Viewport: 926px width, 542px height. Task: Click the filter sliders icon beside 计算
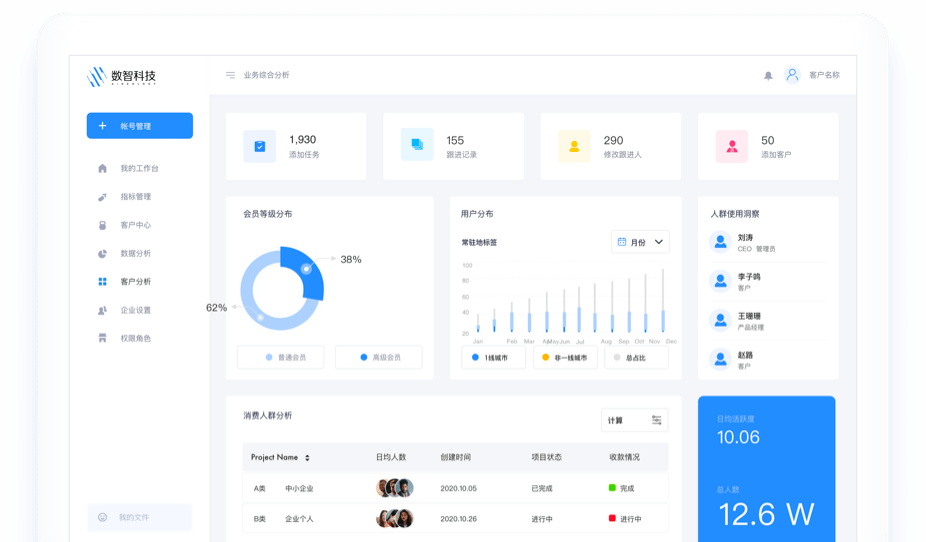656,420
